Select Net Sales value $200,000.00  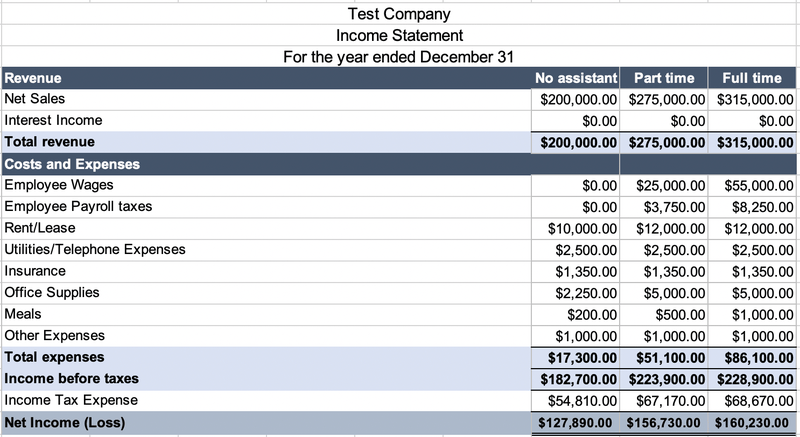[576, 99]
